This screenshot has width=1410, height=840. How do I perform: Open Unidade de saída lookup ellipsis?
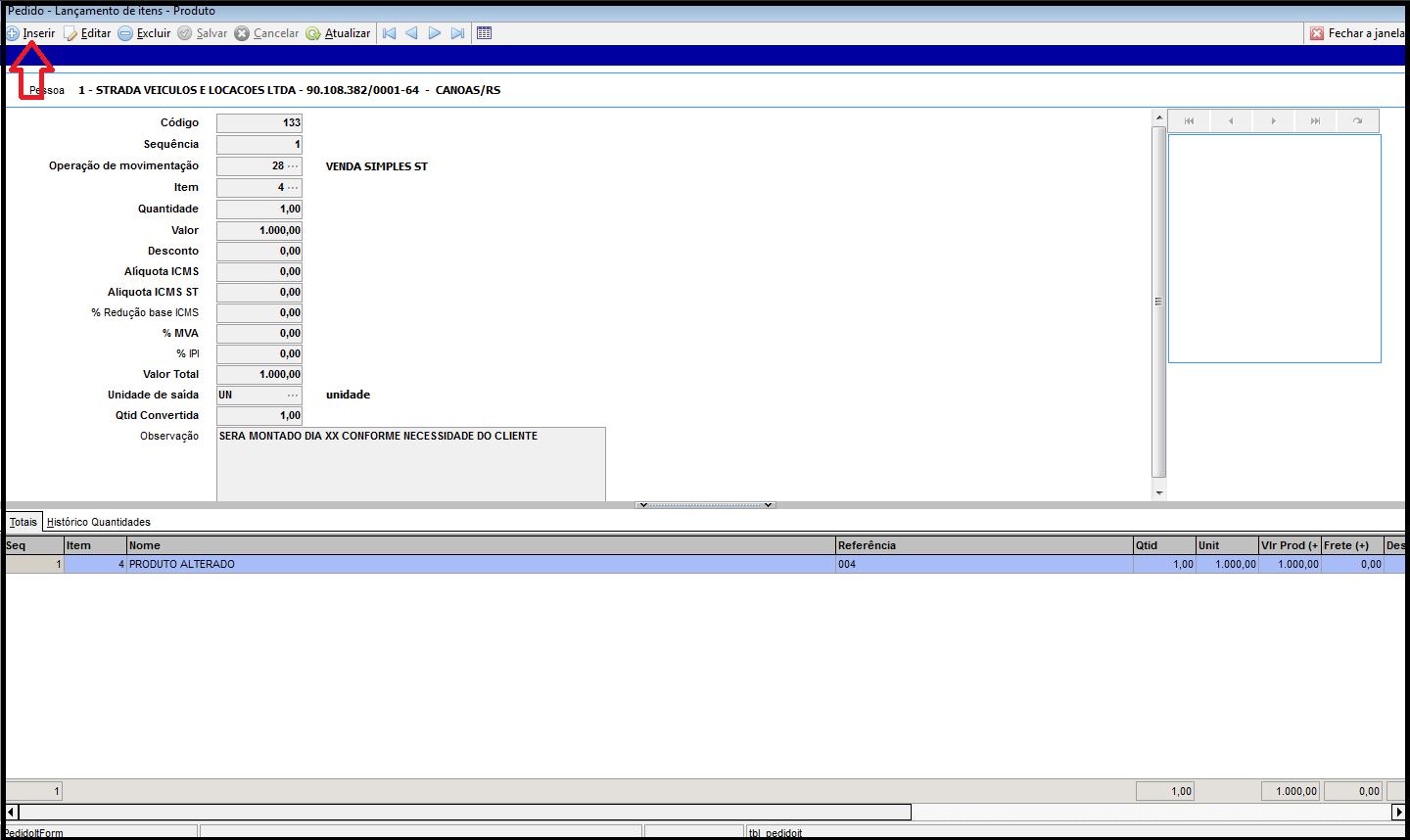pos(292,396)
